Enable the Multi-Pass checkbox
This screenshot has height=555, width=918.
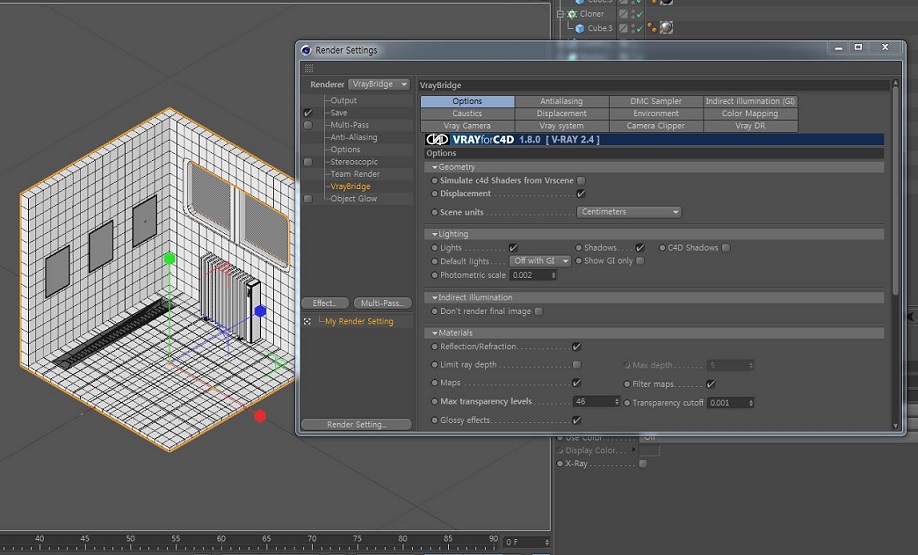click(x=308, y=125)
